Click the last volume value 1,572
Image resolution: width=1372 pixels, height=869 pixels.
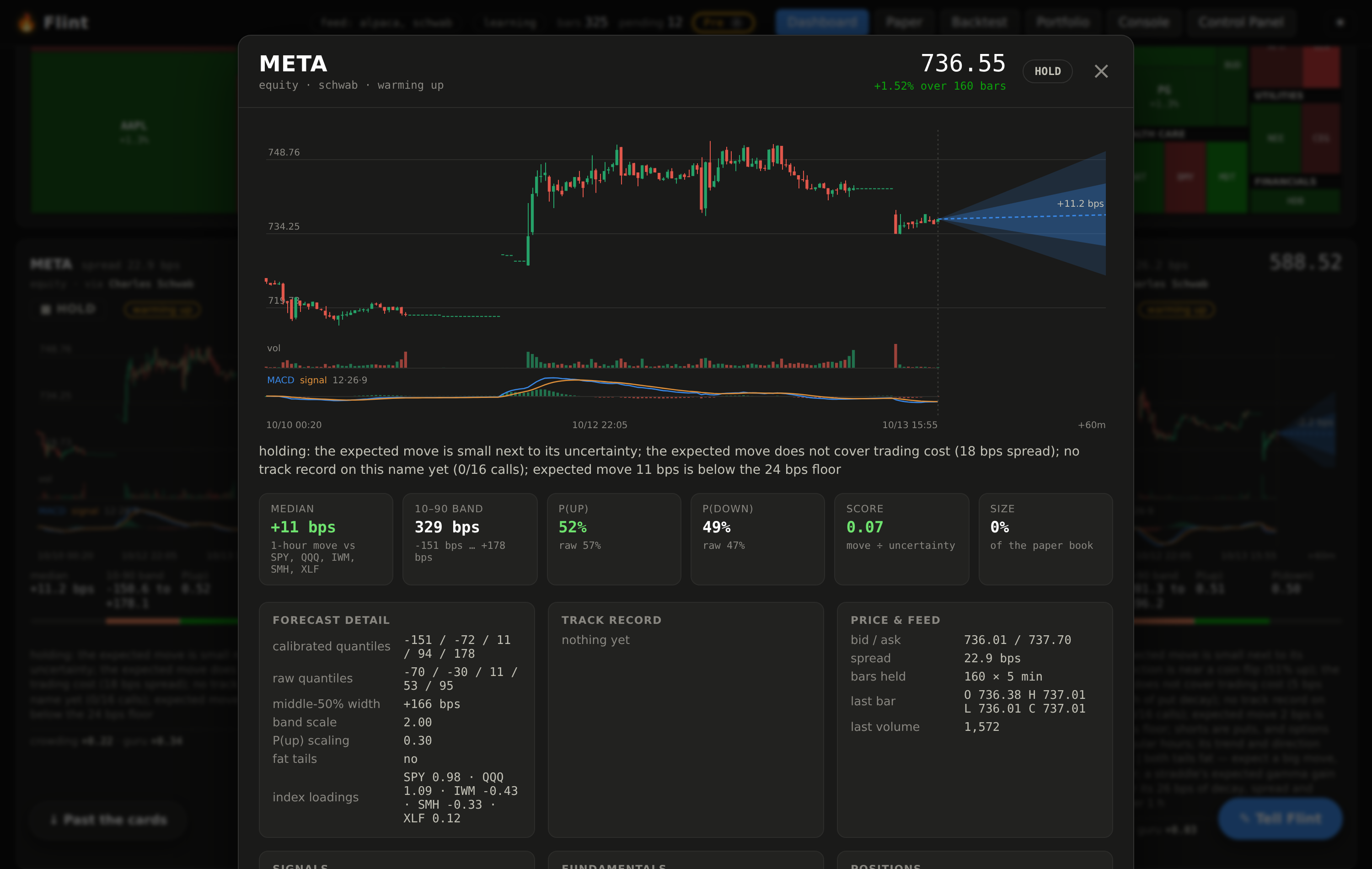coord(981,727)
